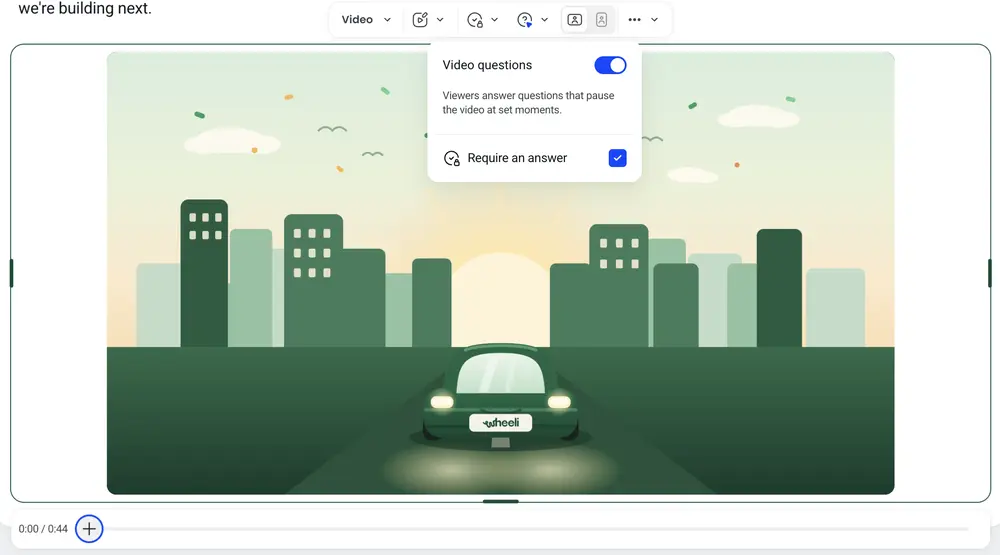Open the Video block type dropdown
The height and width of the screenshot is (555, 1000).
[x=365, y=20]
